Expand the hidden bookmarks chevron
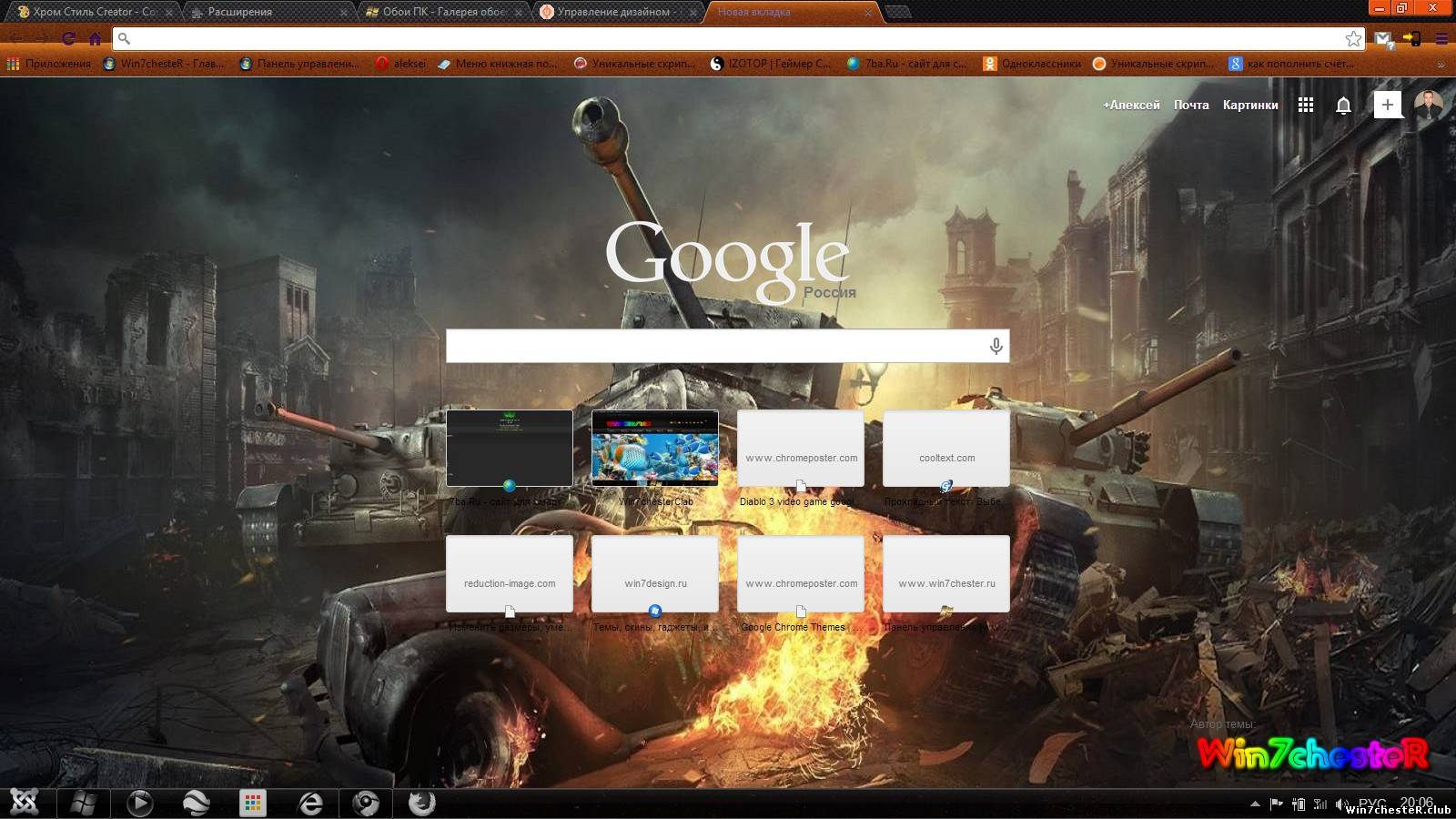 click(1441, 65)
